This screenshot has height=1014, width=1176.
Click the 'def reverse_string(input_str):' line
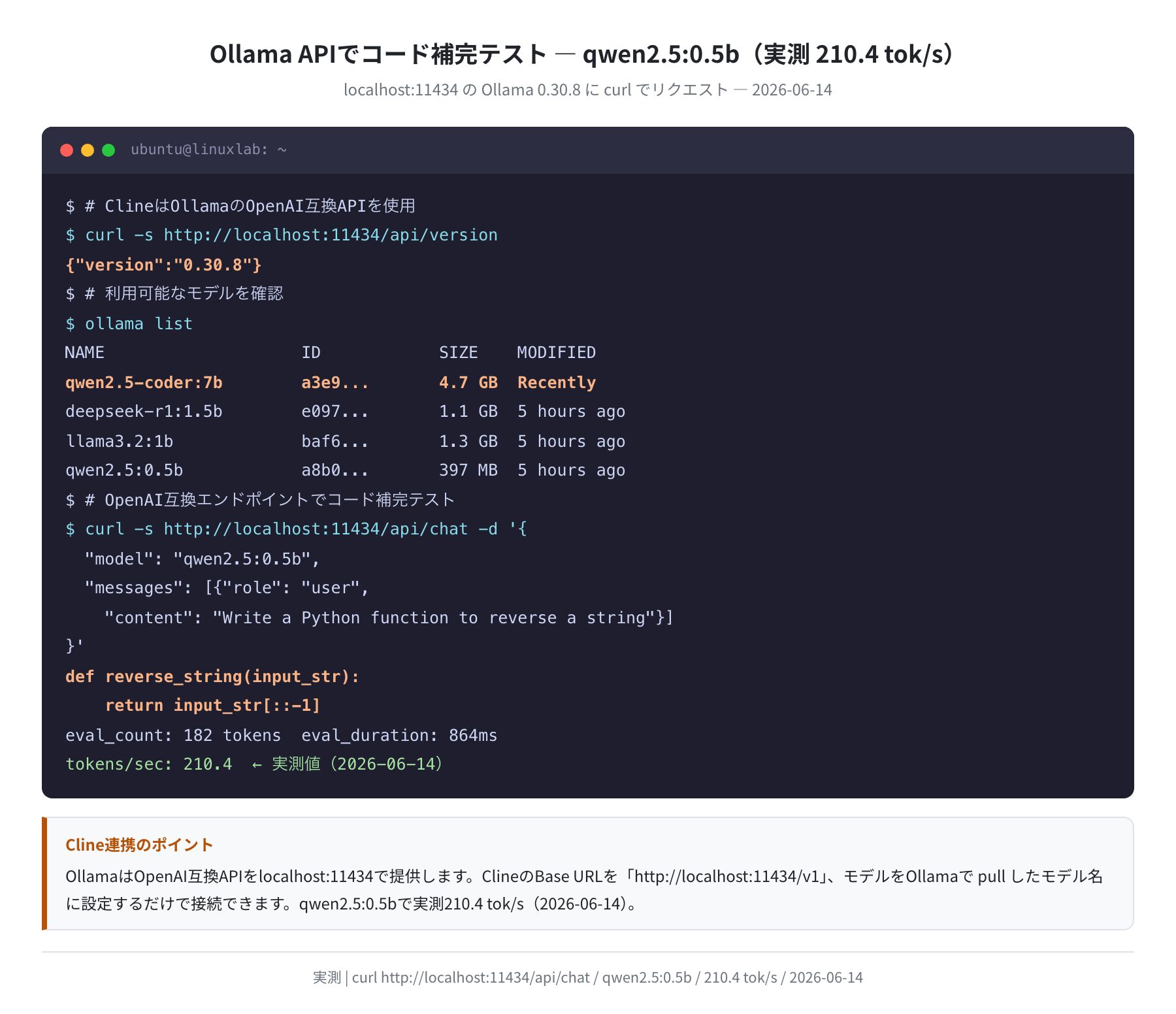[x=212, y=676]
